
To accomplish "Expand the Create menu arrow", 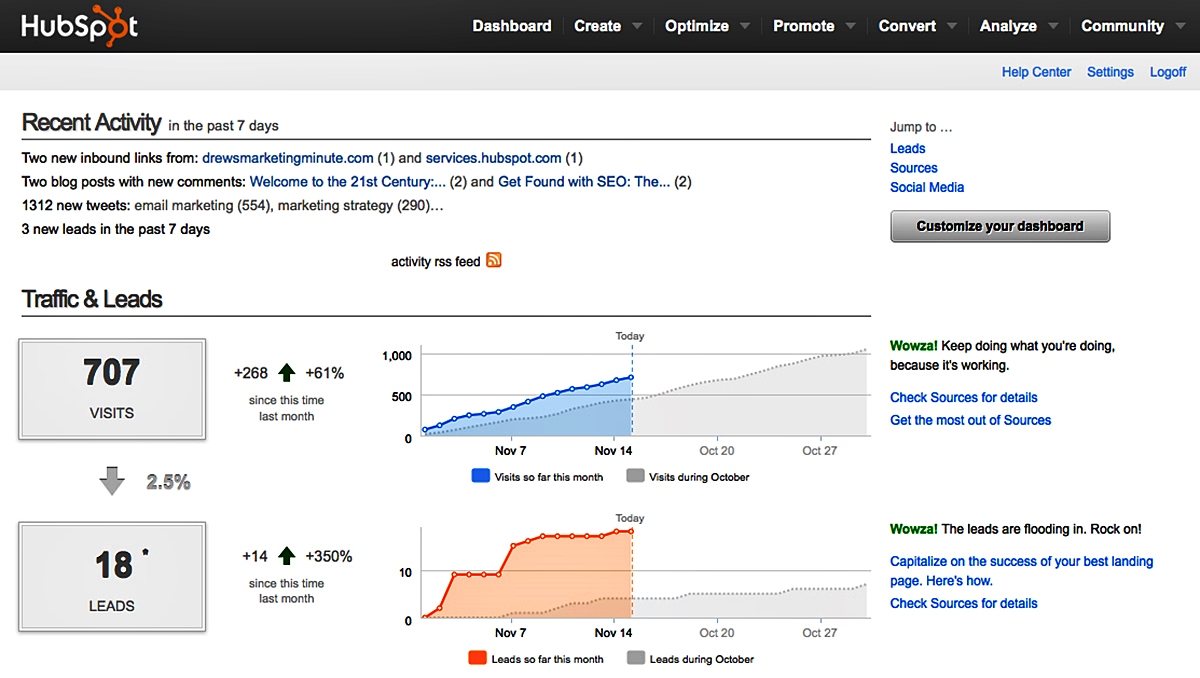I will click(x=637, y=27).
